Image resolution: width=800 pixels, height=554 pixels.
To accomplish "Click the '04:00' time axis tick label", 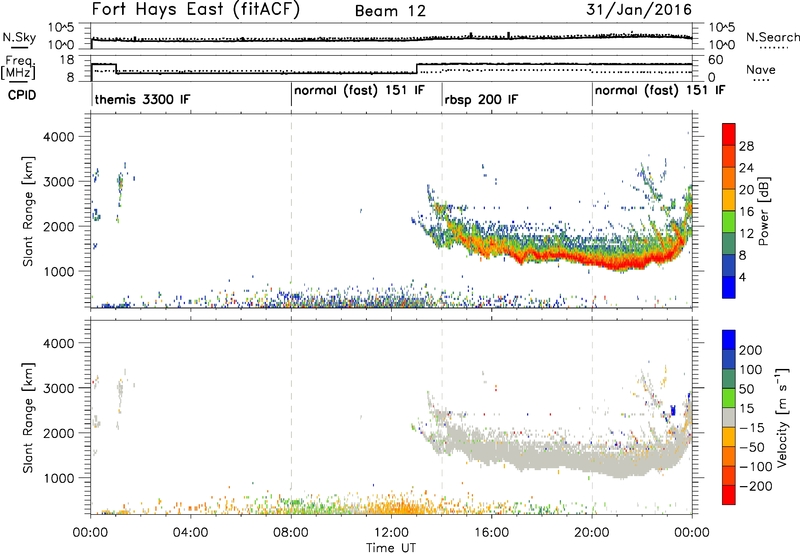I will 191,532.
